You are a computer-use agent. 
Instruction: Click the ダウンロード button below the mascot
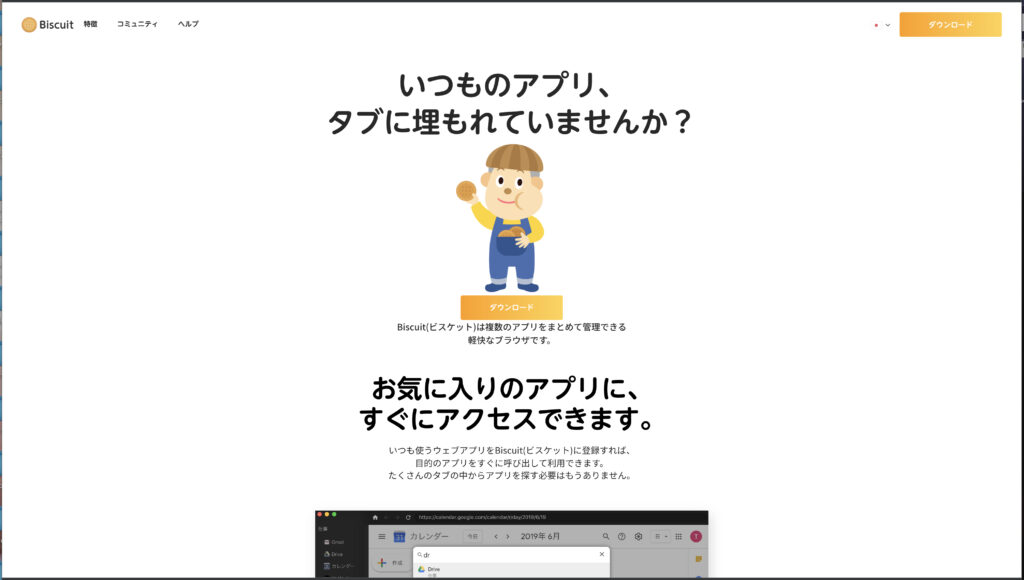[511, 307]
